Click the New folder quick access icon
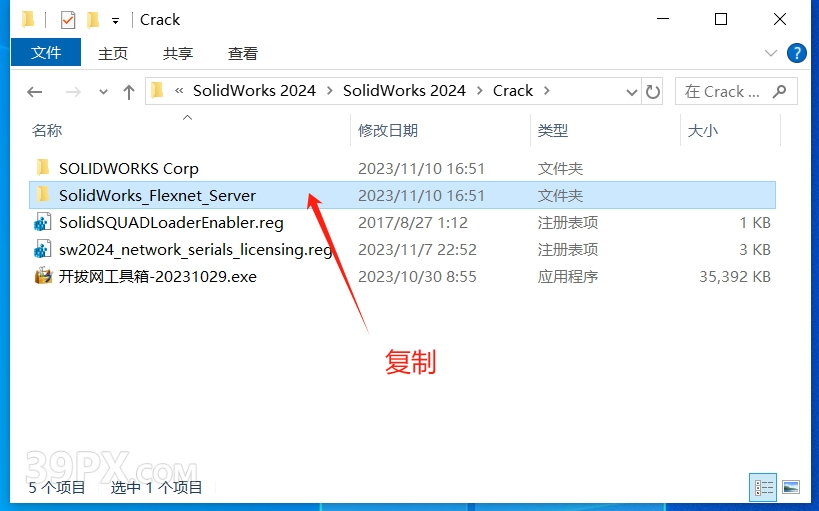This screenshot has width=819, height=511. (93, 20)
